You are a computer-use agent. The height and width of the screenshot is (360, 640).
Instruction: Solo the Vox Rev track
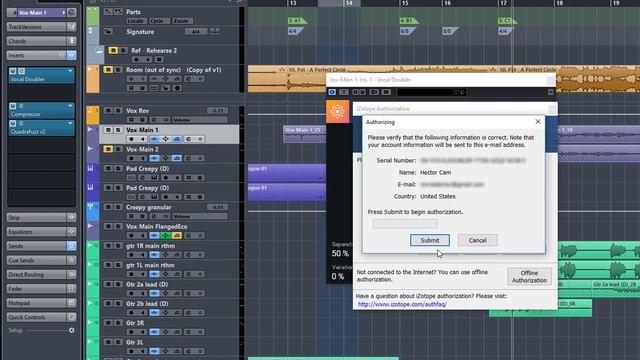tap(118, 111)
